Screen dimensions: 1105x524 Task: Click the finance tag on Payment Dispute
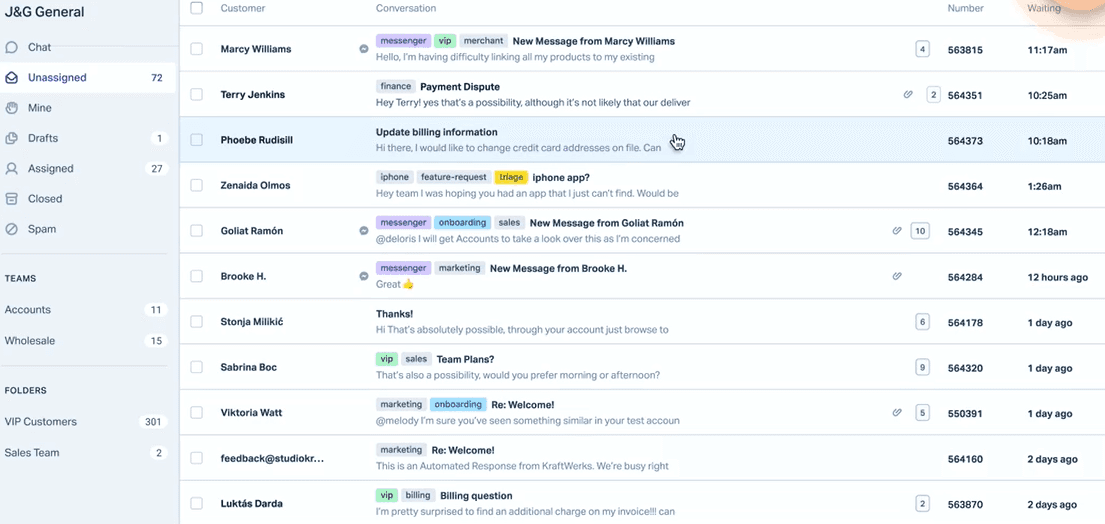click(395, 87)
